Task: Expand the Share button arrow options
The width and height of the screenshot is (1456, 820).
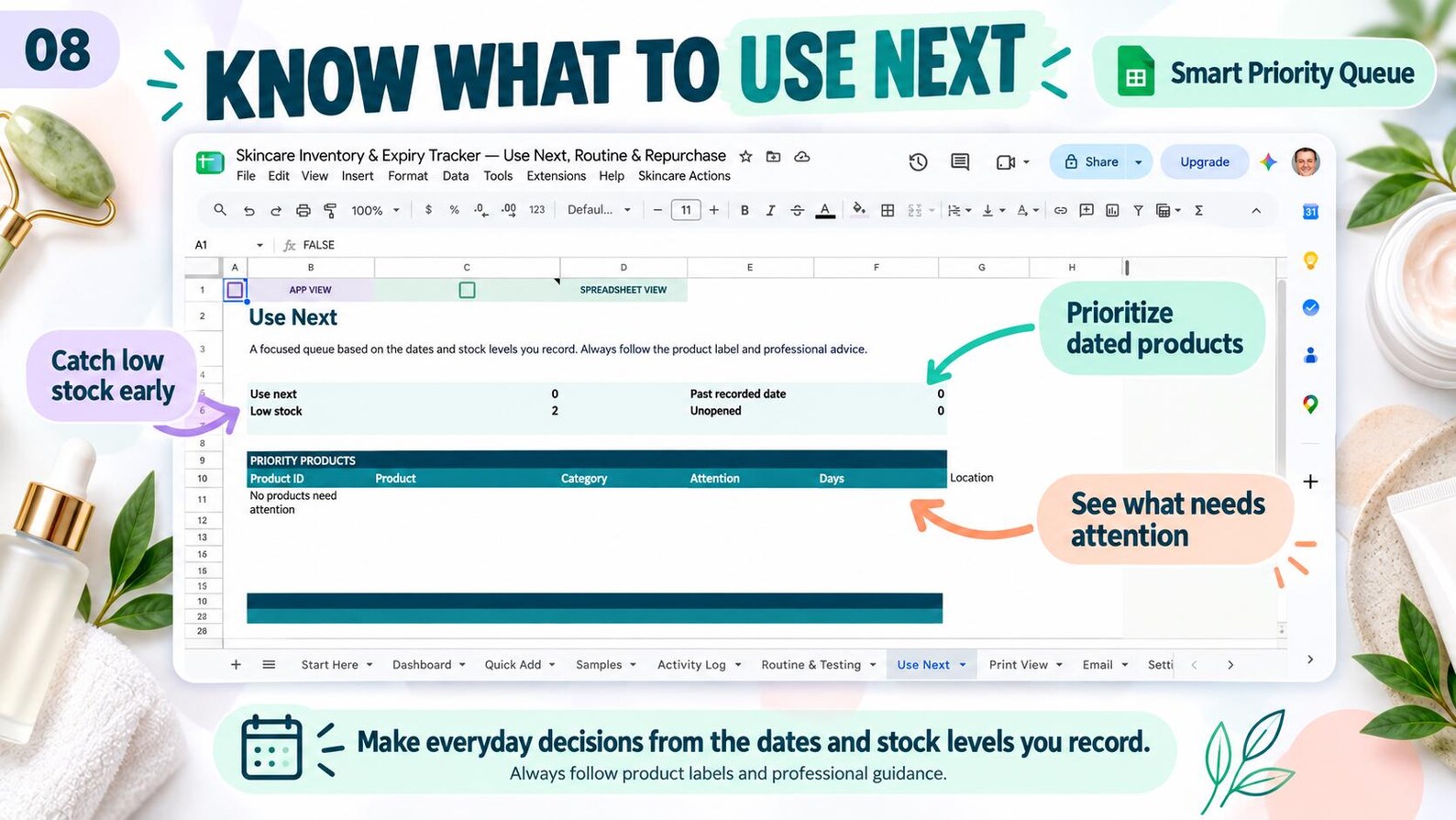Action: [x=1138, y=162]
